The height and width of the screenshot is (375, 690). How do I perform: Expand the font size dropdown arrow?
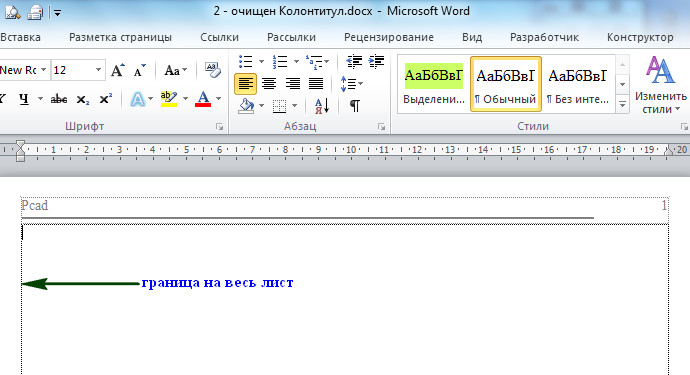99,70
